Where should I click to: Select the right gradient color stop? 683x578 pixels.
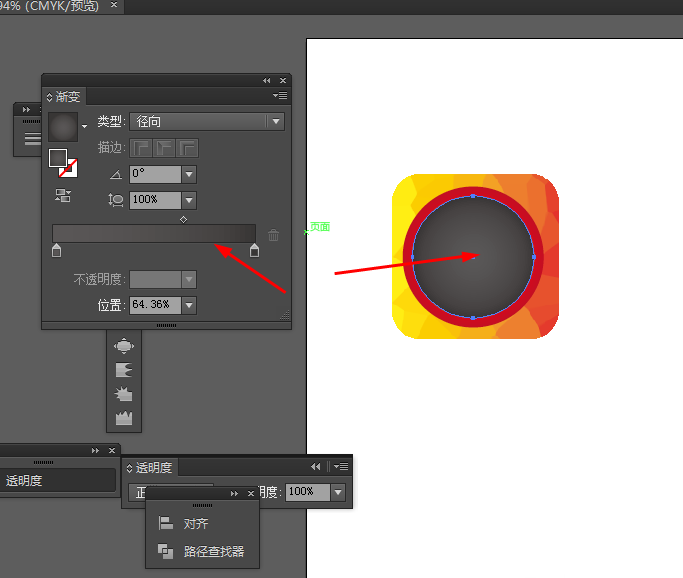254,251
